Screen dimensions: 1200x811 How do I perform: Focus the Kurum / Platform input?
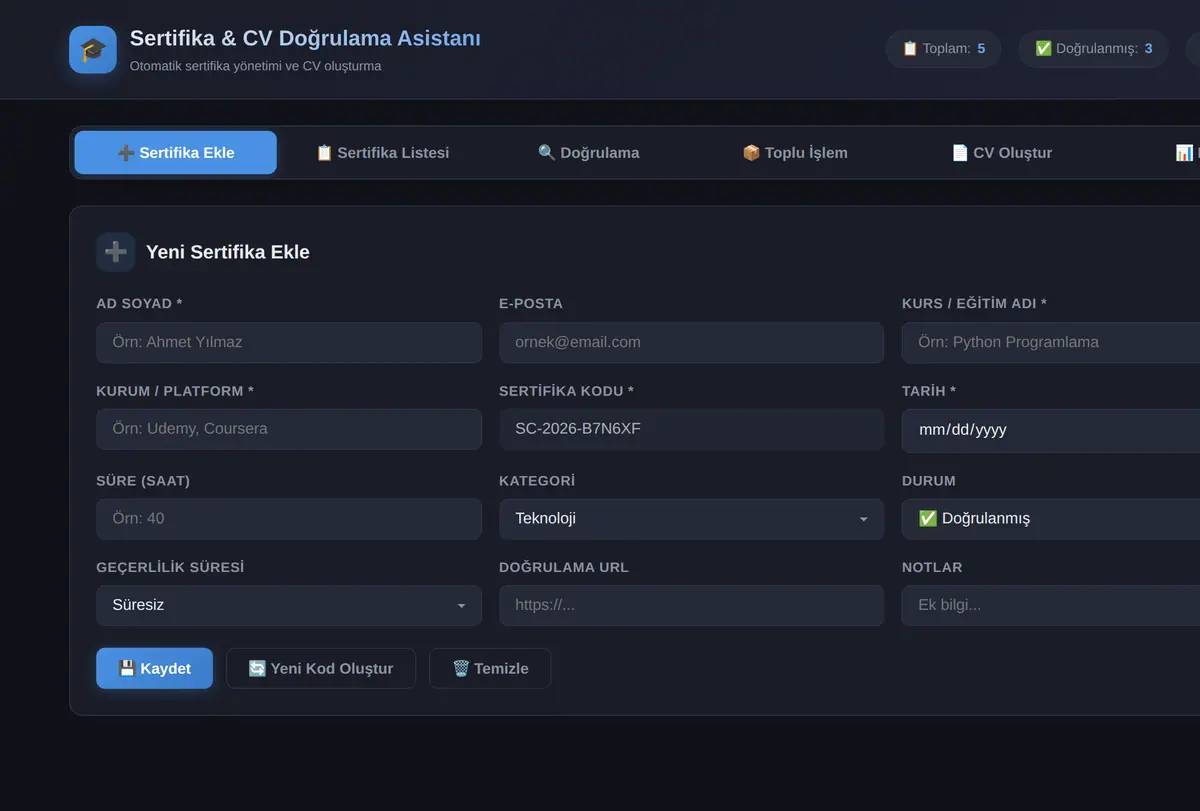[289, 429]
